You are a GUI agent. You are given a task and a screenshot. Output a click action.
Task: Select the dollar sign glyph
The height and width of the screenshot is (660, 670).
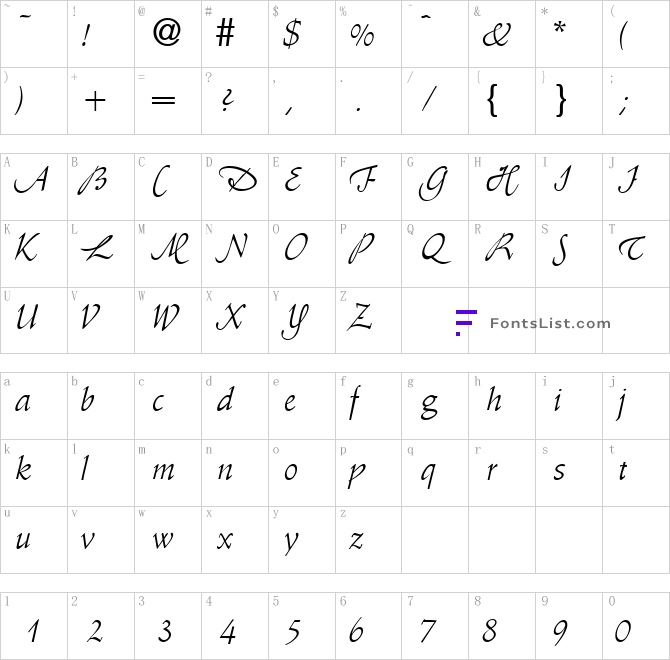pyautogui.click(x=292, y=33)
